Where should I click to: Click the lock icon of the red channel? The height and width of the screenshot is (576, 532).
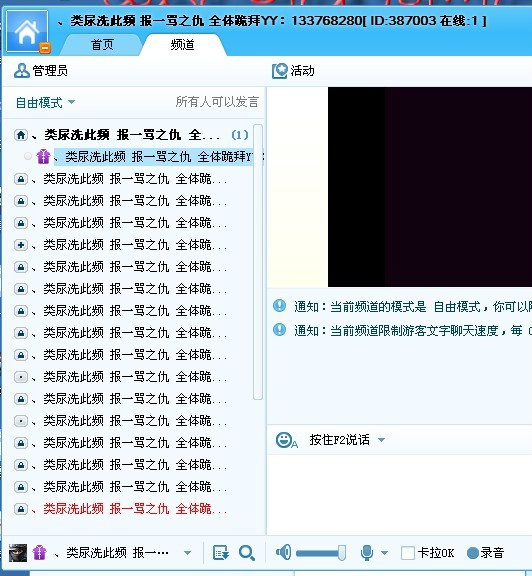pyautogui.click(x=21, y=509)
